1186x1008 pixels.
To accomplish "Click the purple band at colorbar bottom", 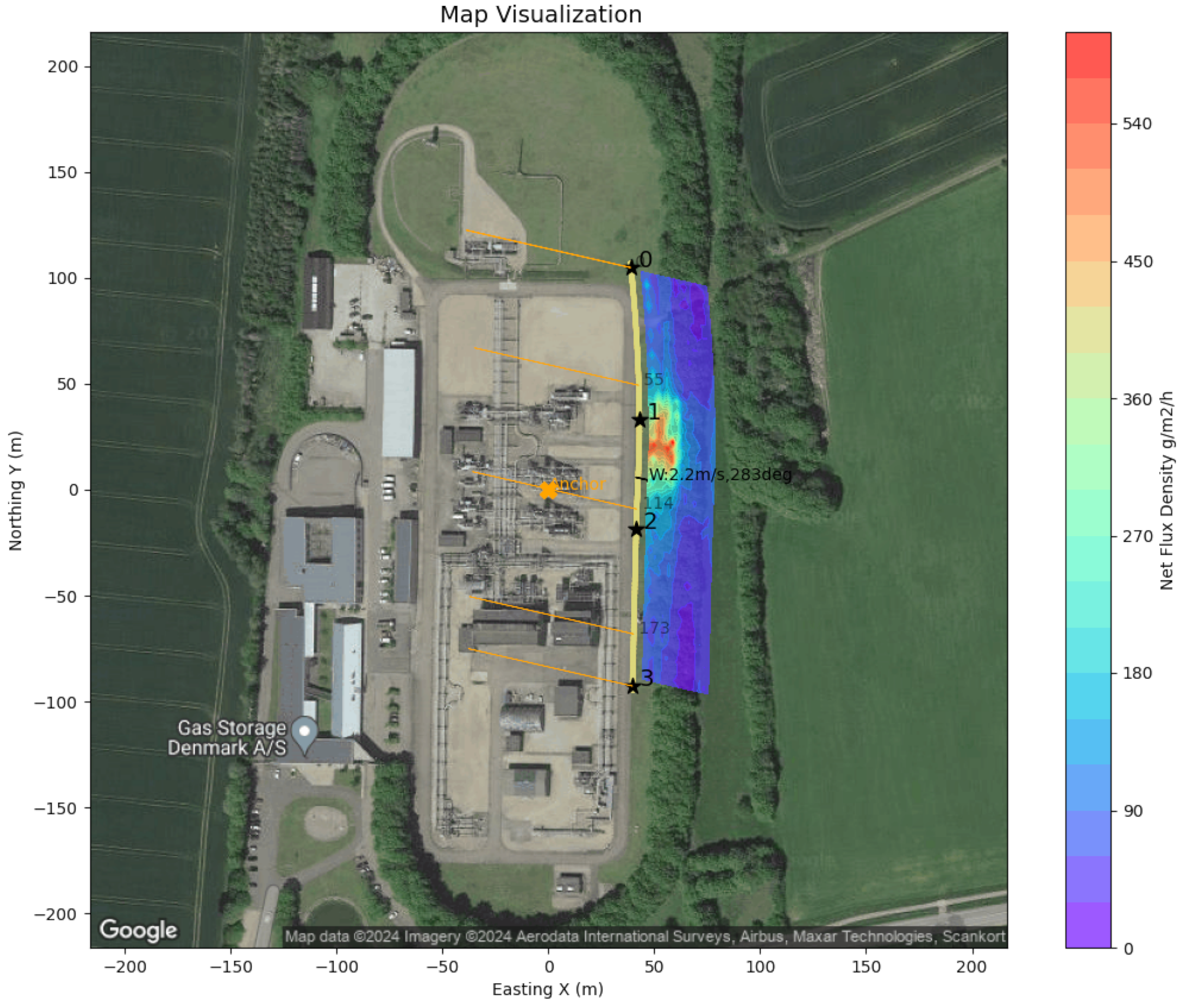I will 1088,925.
